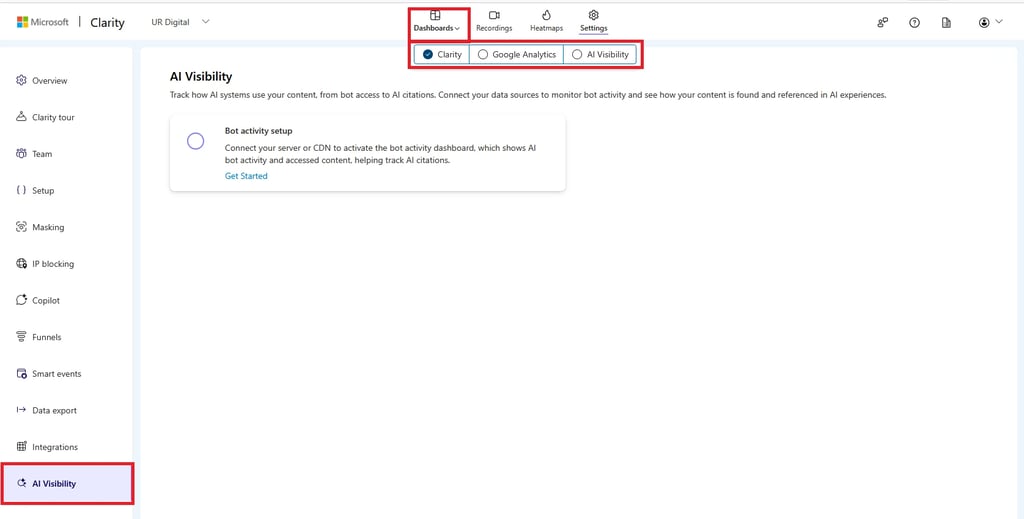
Task: Open the Setup settings page
Action: coord(43,191)
